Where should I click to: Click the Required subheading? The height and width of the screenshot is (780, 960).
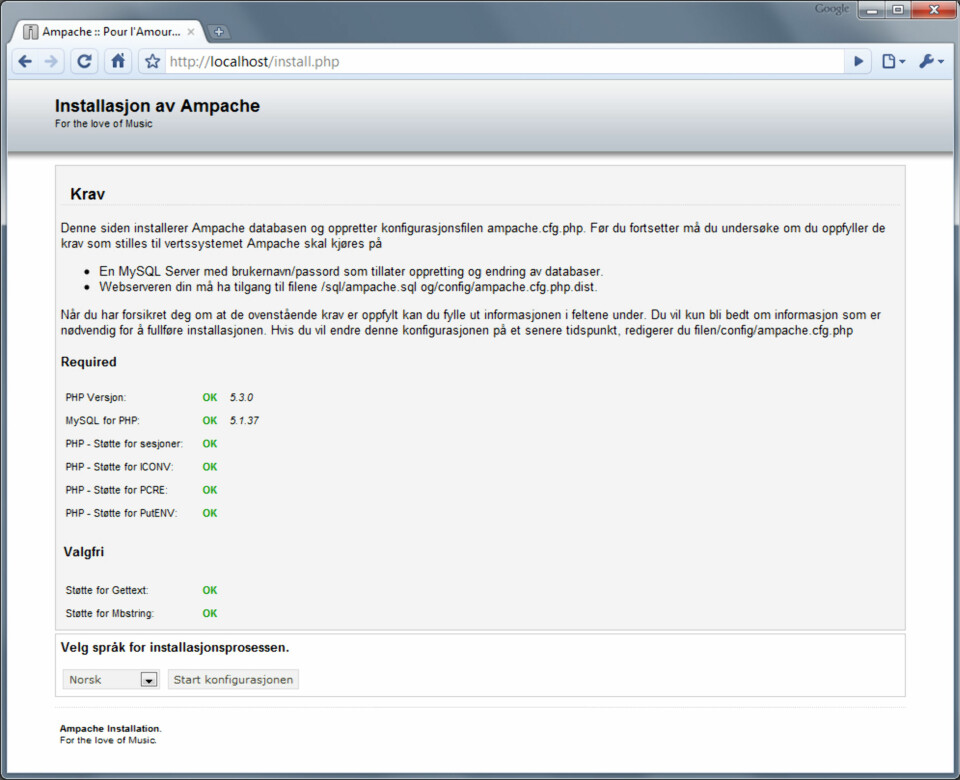[x=89, y=362]
